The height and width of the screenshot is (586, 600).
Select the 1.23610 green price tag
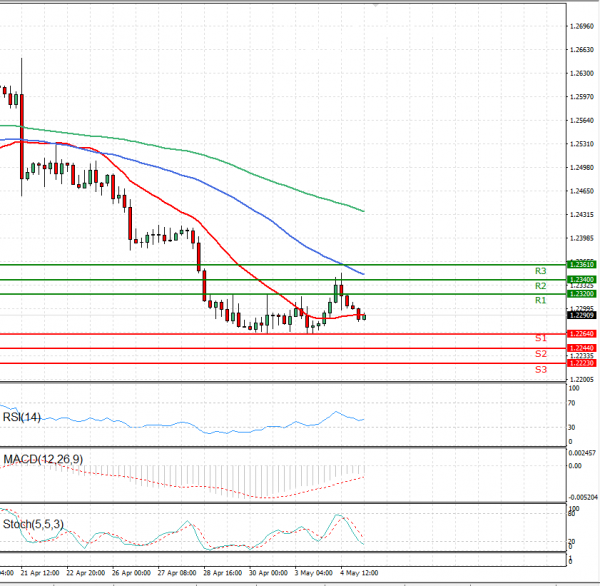(x=581, y=264)
